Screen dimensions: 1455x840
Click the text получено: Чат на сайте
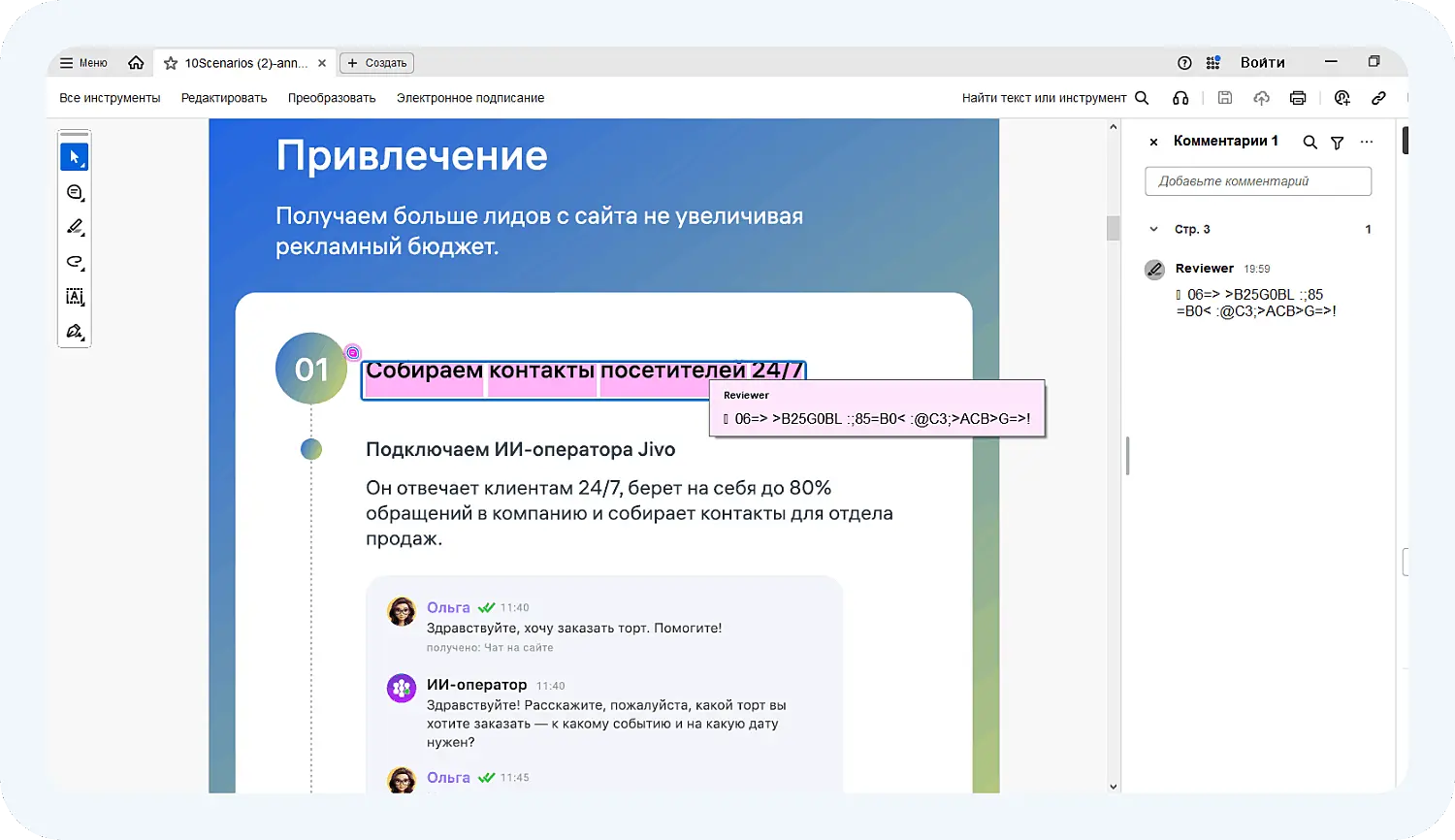pyautogui.click(x=490, y=648)
